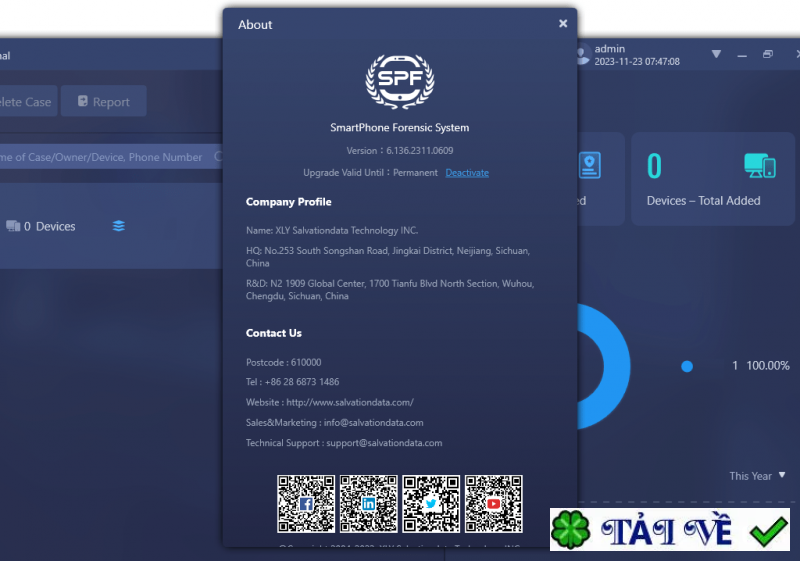Restore the main application window size

coord(768,54)
